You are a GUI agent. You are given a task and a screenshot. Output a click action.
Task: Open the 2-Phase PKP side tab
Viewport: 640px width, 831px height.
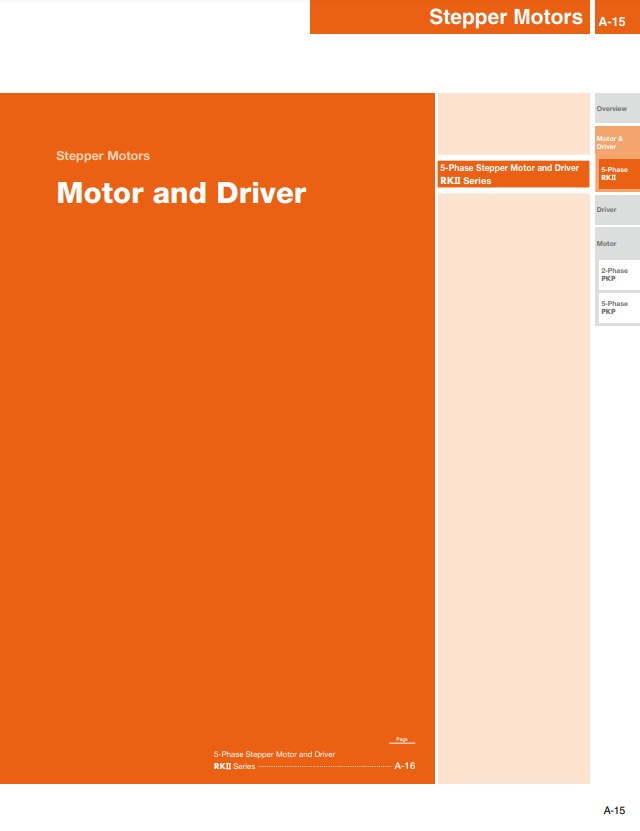619,275
